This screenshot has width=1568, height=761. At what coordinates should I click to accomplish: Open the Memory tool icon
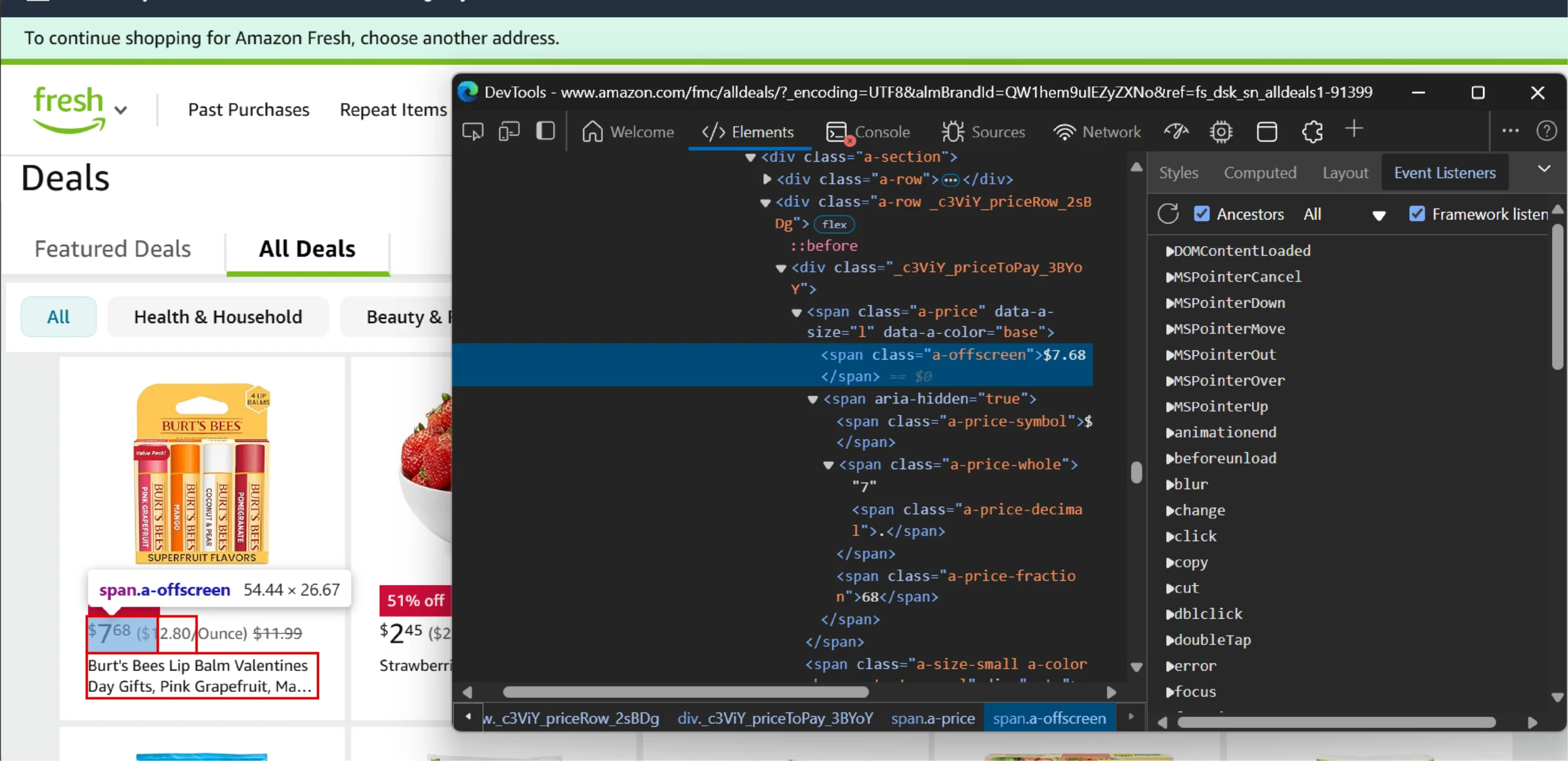click(x=1221, y=131)
